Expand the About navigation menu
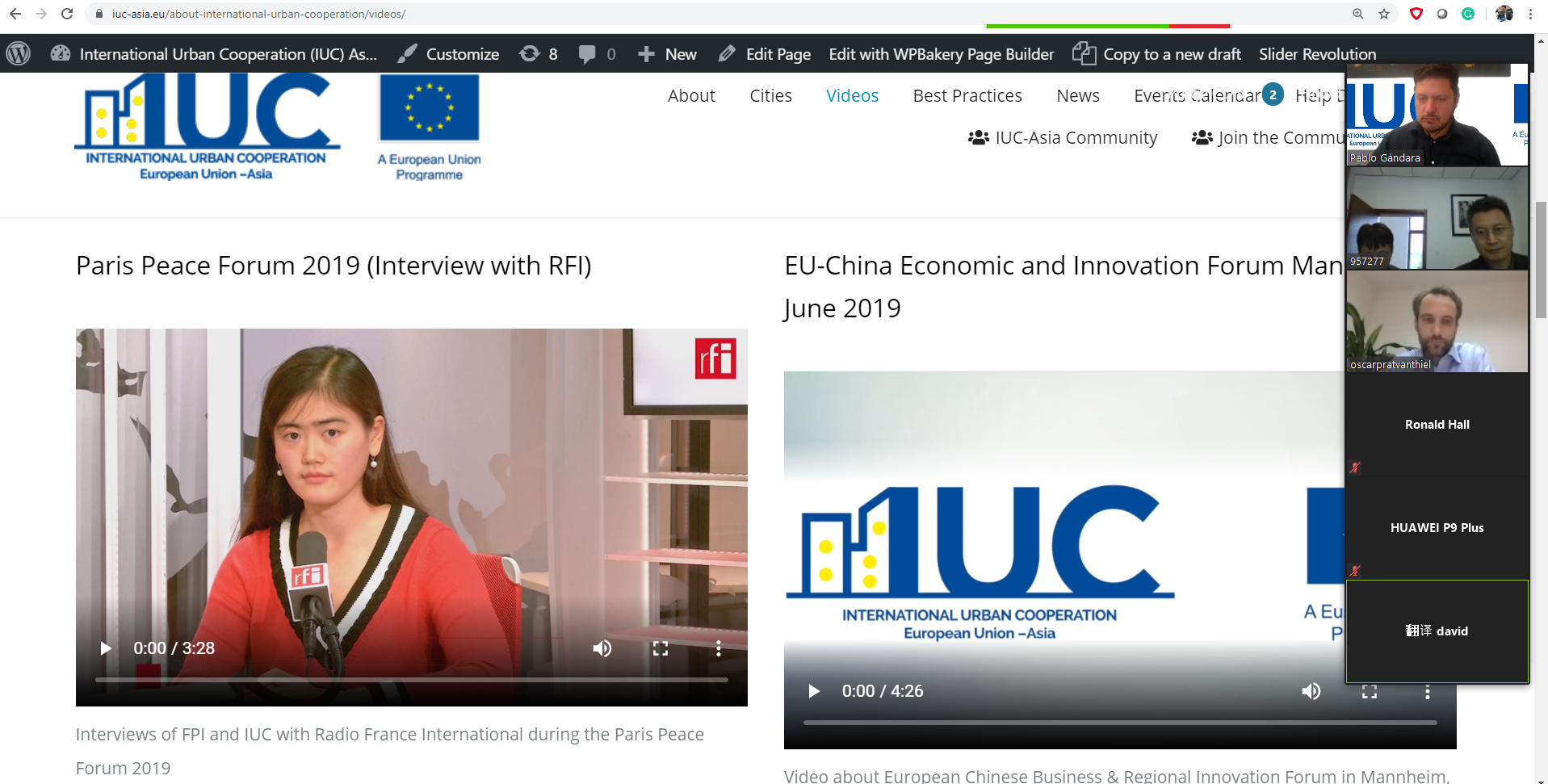Viewport: 1548px width, 784px height. point(691,96)
